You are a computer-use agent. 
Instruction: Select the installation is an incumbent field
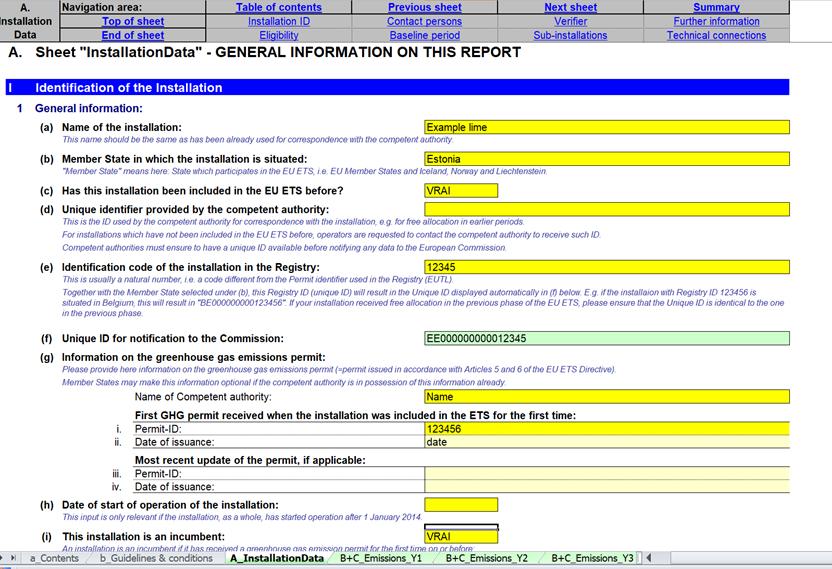tap(461, 537)
